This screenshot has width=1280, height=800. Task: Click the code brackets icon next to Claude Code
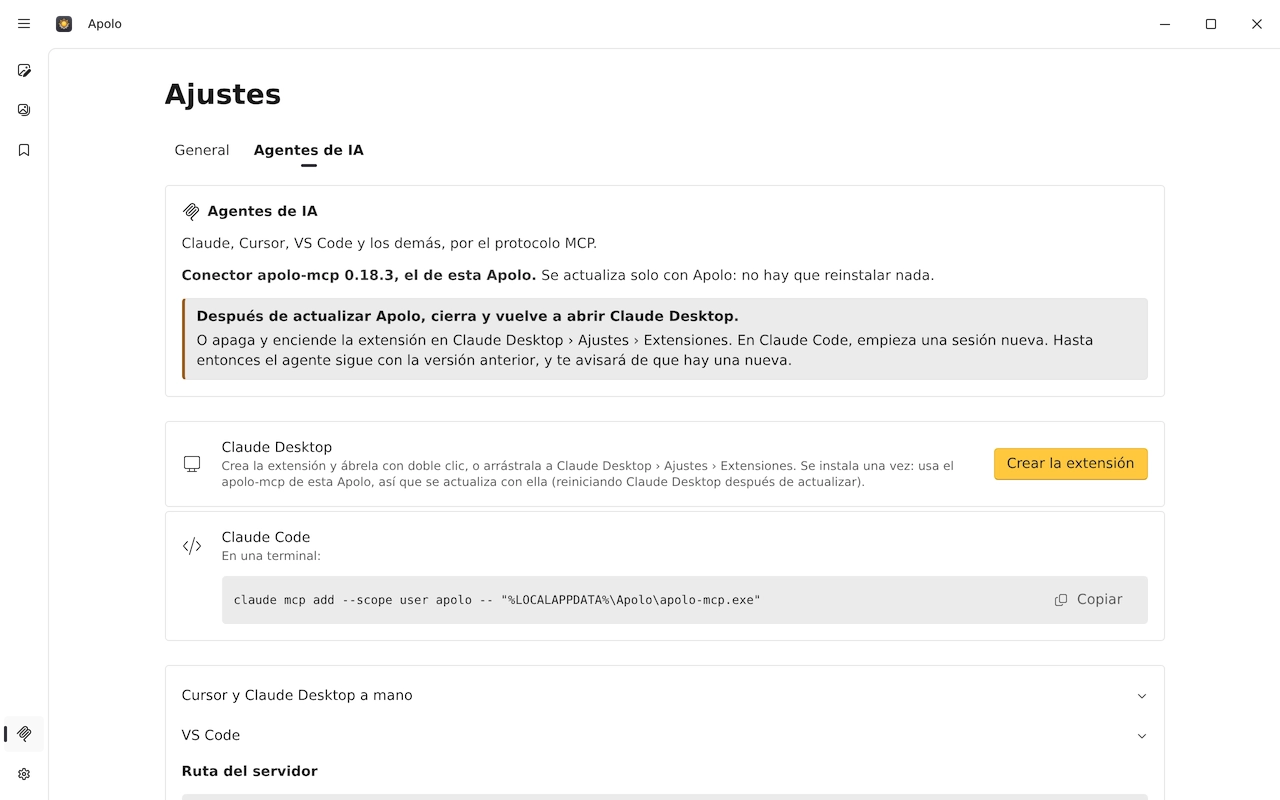coord(192,546)
